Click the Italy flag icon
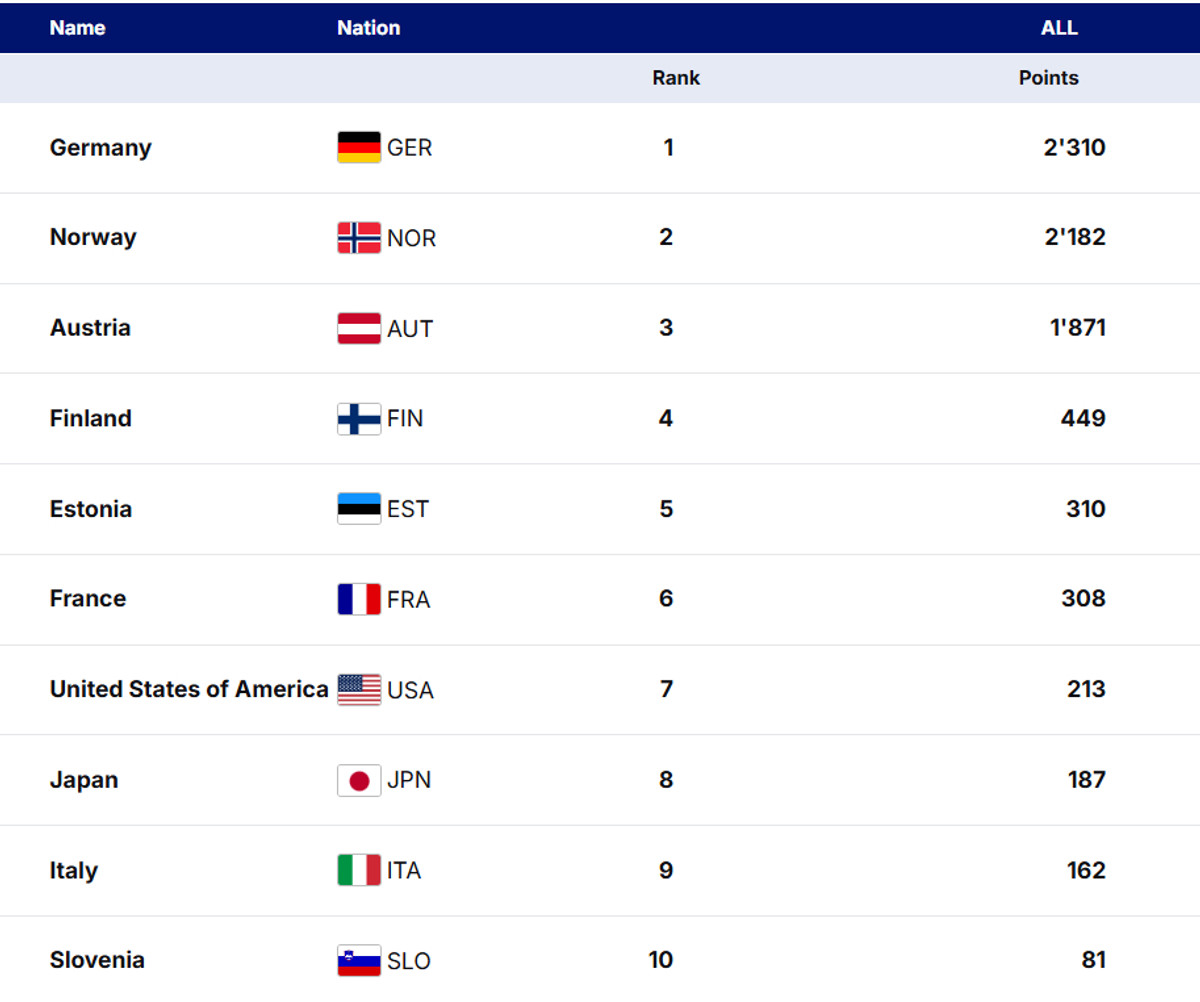This screenshot has width=1200, height=1002. pos(359,870)
